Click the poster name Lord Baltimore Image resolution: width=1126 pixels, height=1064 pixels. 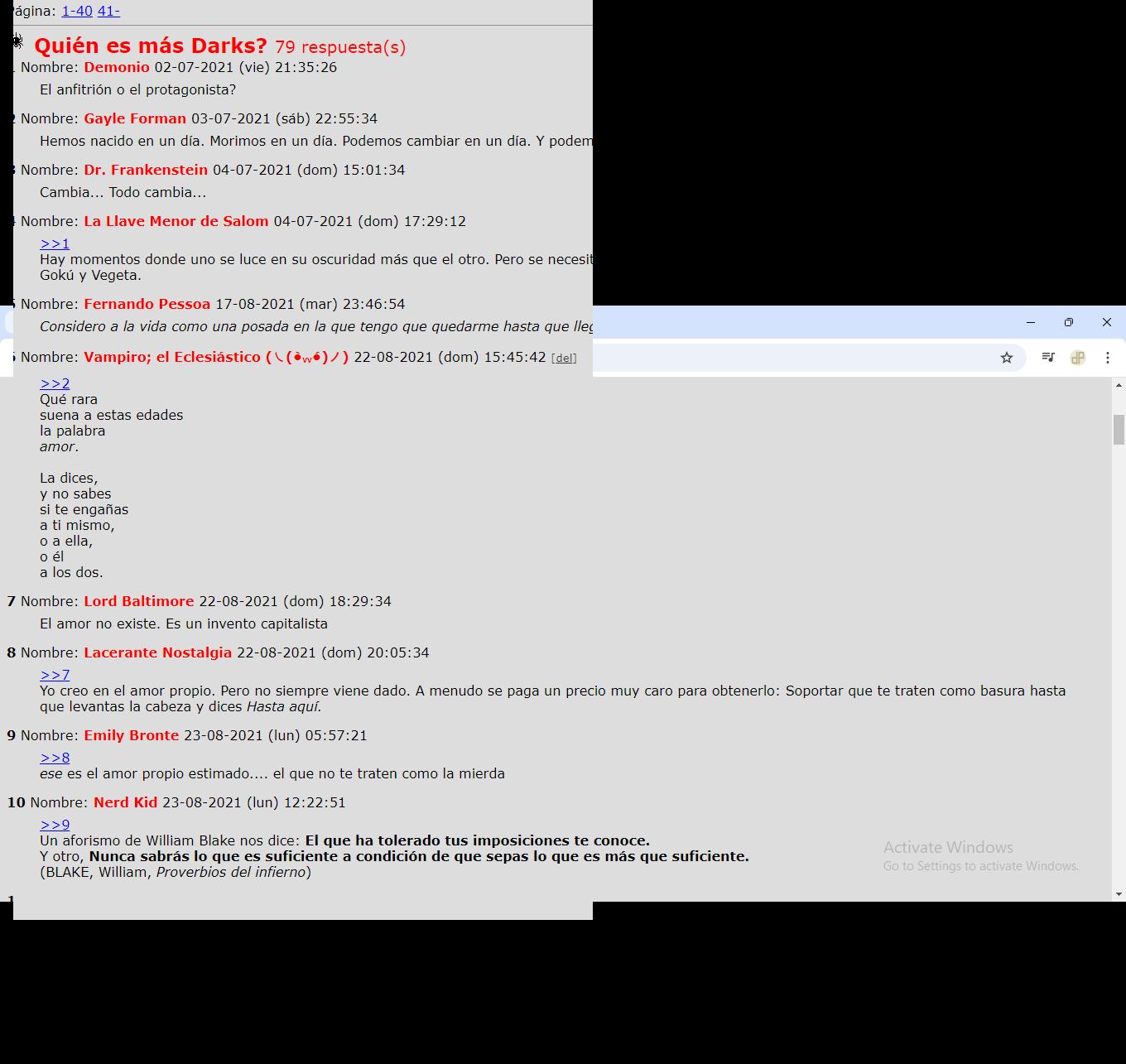(139, 601)
